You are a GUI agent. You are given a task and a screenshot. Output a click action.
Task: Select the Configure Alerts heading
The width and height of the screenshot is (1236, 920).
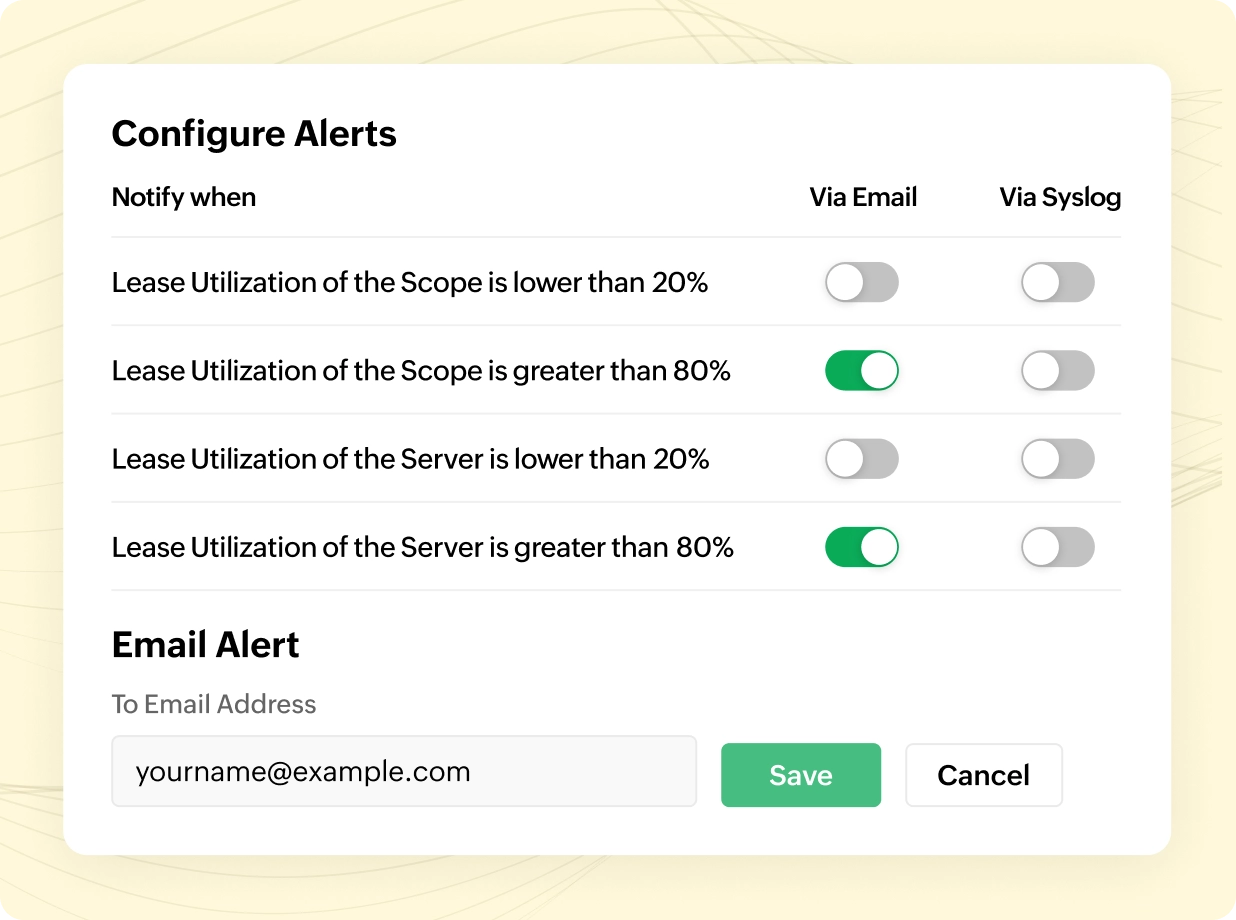(254, 134)
